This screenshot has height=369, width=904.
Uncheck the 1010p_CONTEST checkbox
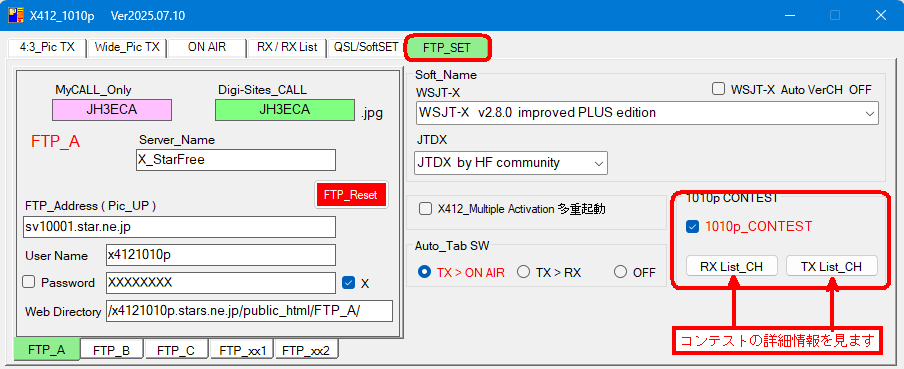[692, 227]
